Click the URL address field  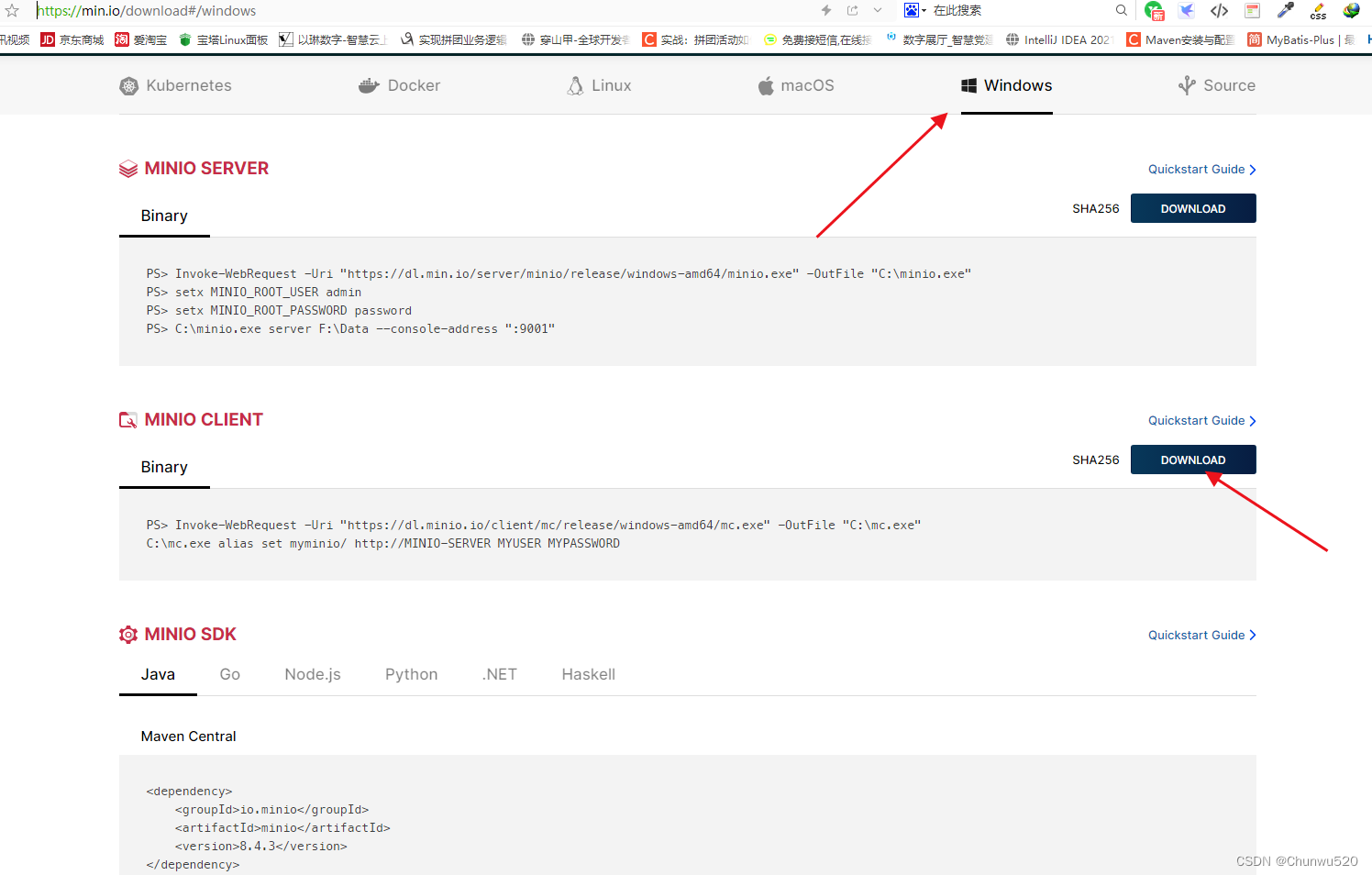(x=422, y=11)
